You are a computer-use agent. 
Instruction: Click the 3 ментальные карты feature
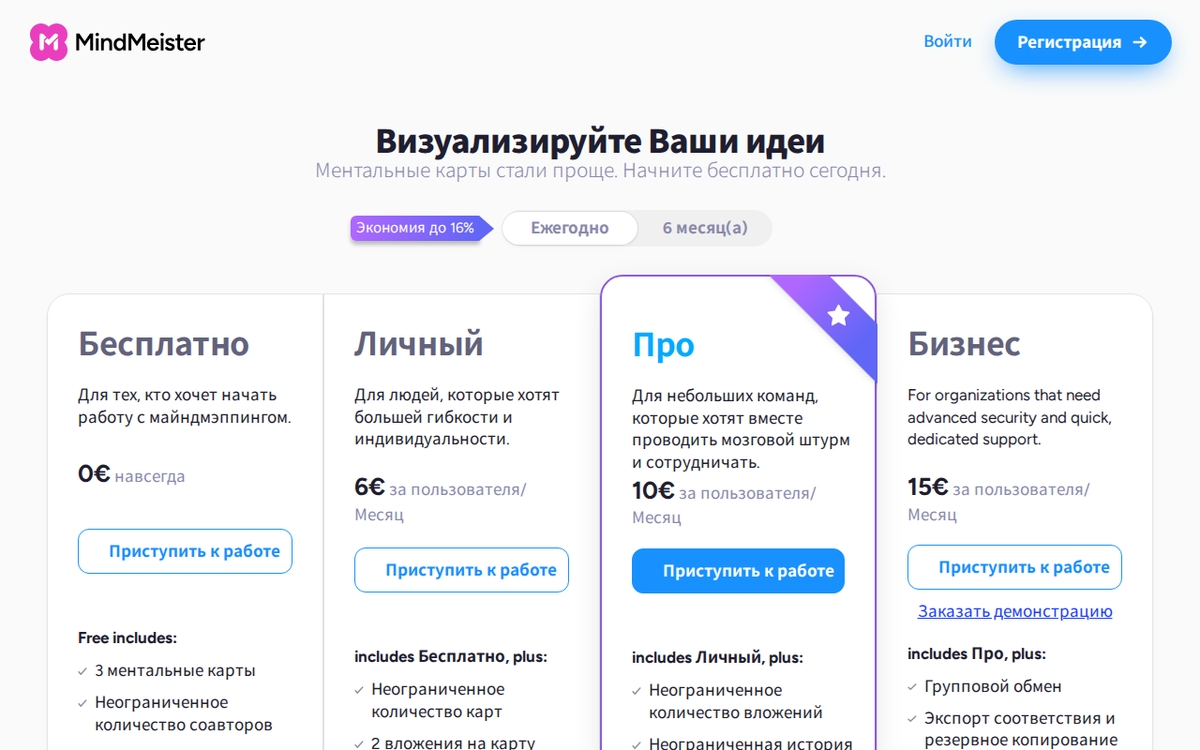coord(175,671)
